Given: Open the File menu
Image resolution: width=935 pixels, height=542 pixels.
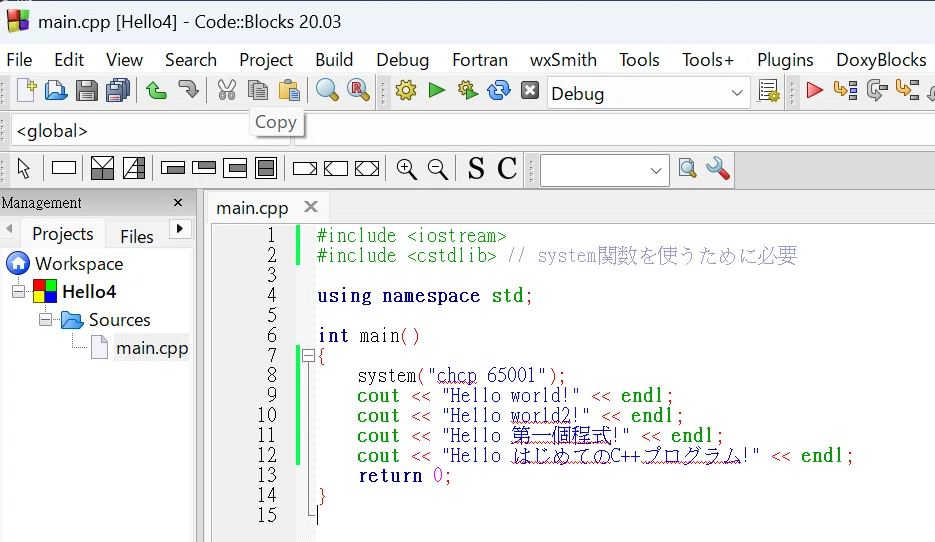Looking at the screenshot, I should tap(19, 60).
